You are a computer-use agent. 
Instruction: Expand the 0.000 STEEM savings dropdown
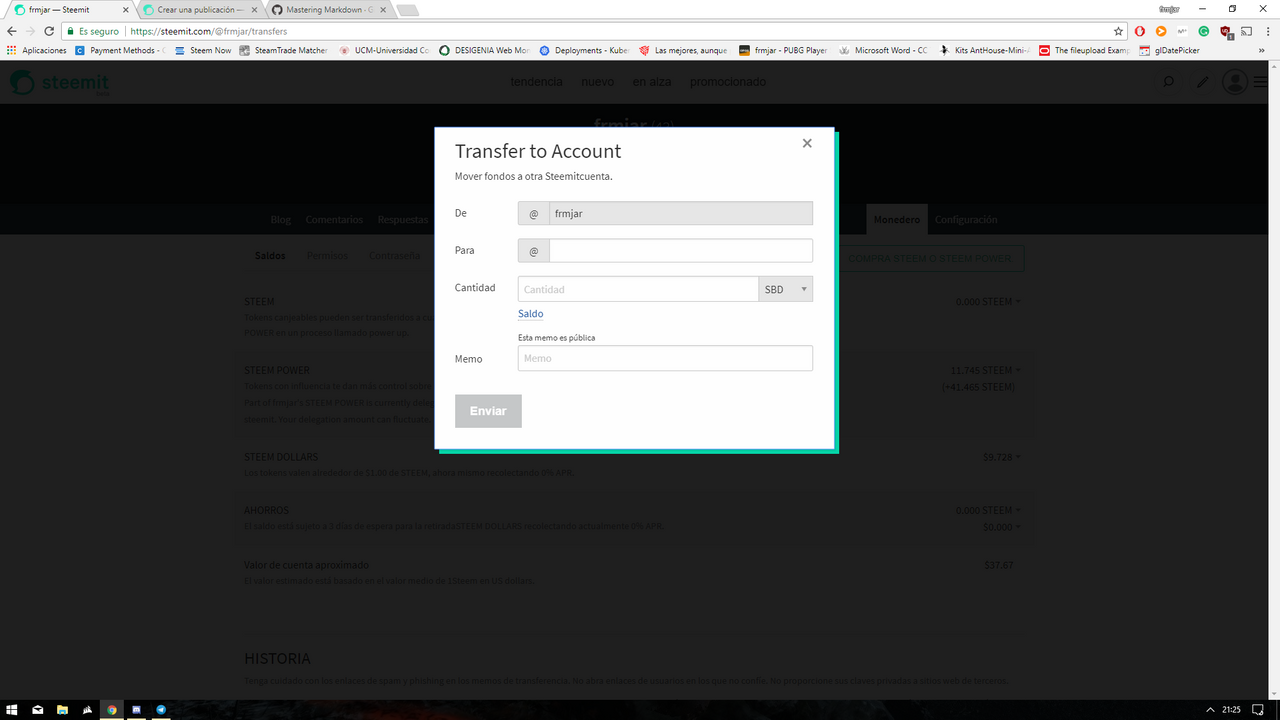tap(988, 510)
